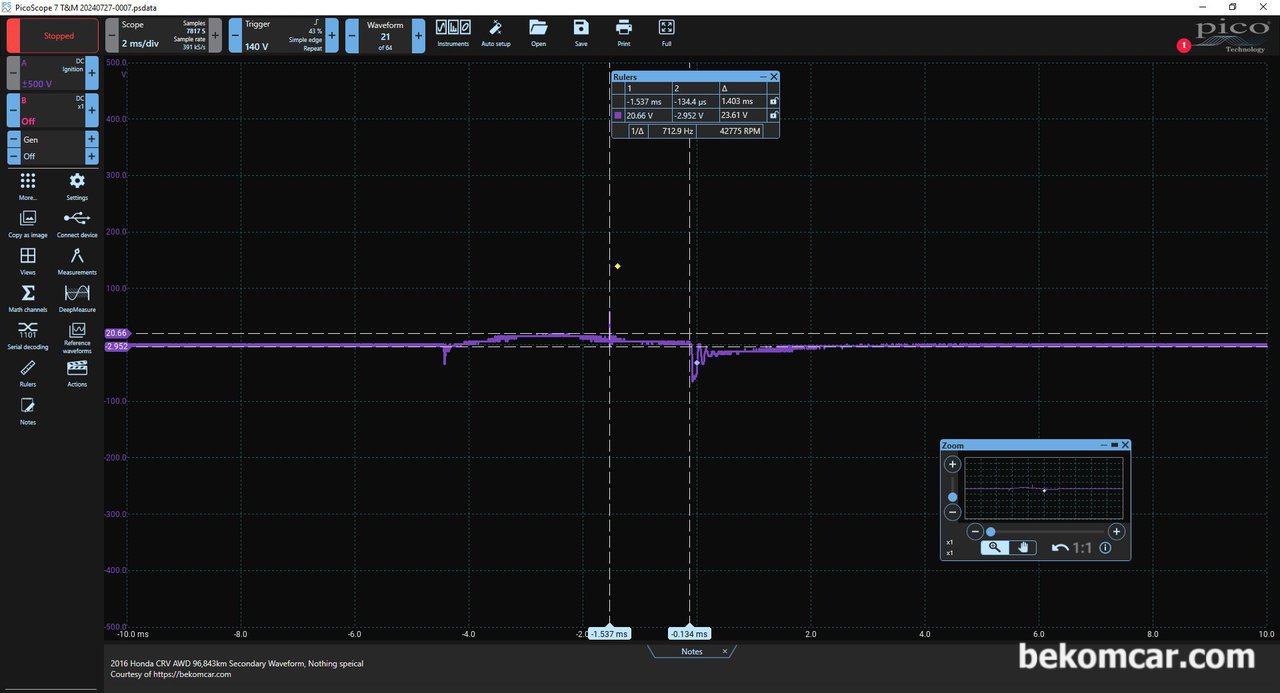Select the -0.134 ms time ruler handle
Image resolution: width=1280 pixels, height=693 pixels.
click(689, 633)
